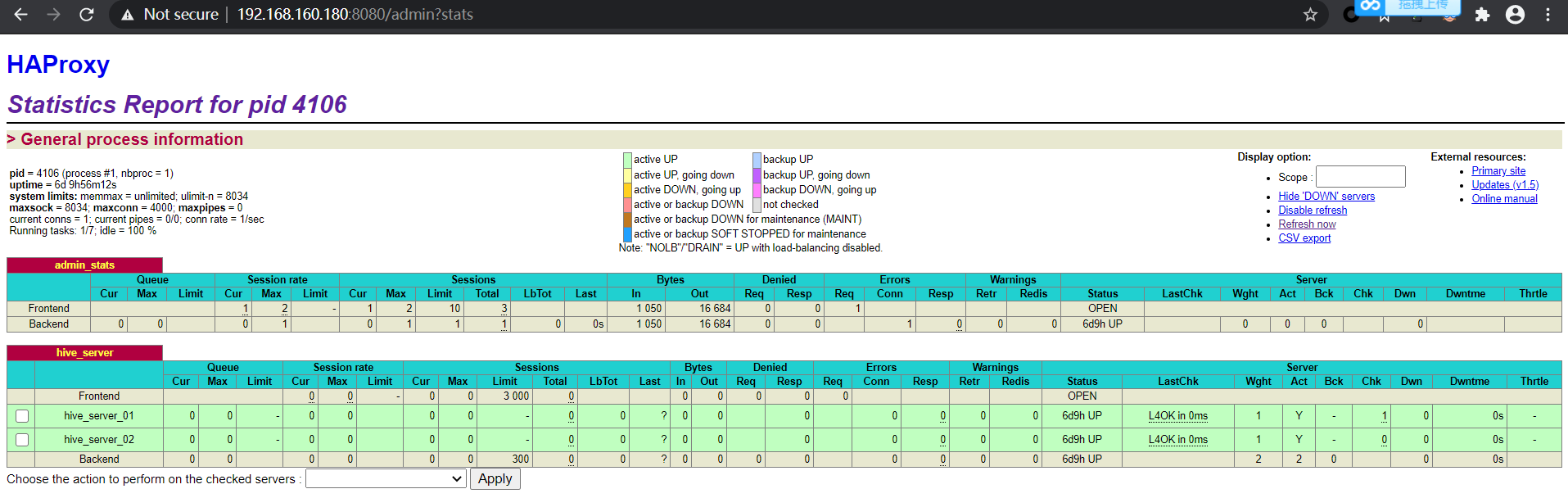The height and width of the screenshot is (498, 1568).
Task: Tick the checkbox for hive_server_02
Action: [22, 440]
